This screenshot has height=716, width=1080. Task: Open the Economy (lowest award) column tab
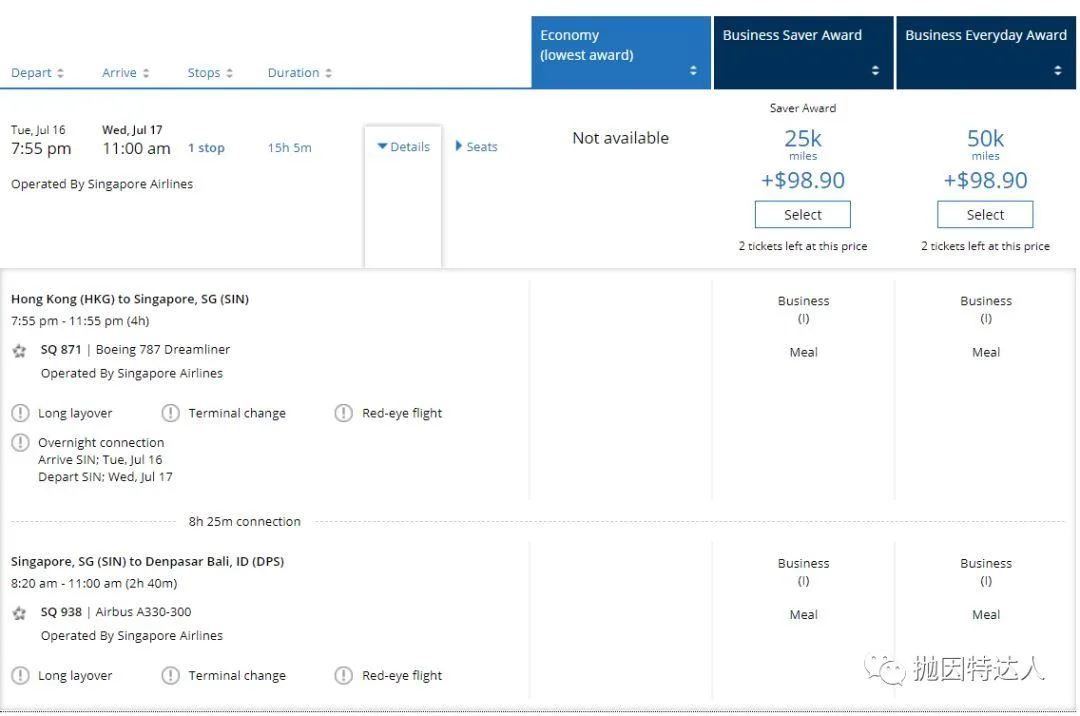coord(621,53)
